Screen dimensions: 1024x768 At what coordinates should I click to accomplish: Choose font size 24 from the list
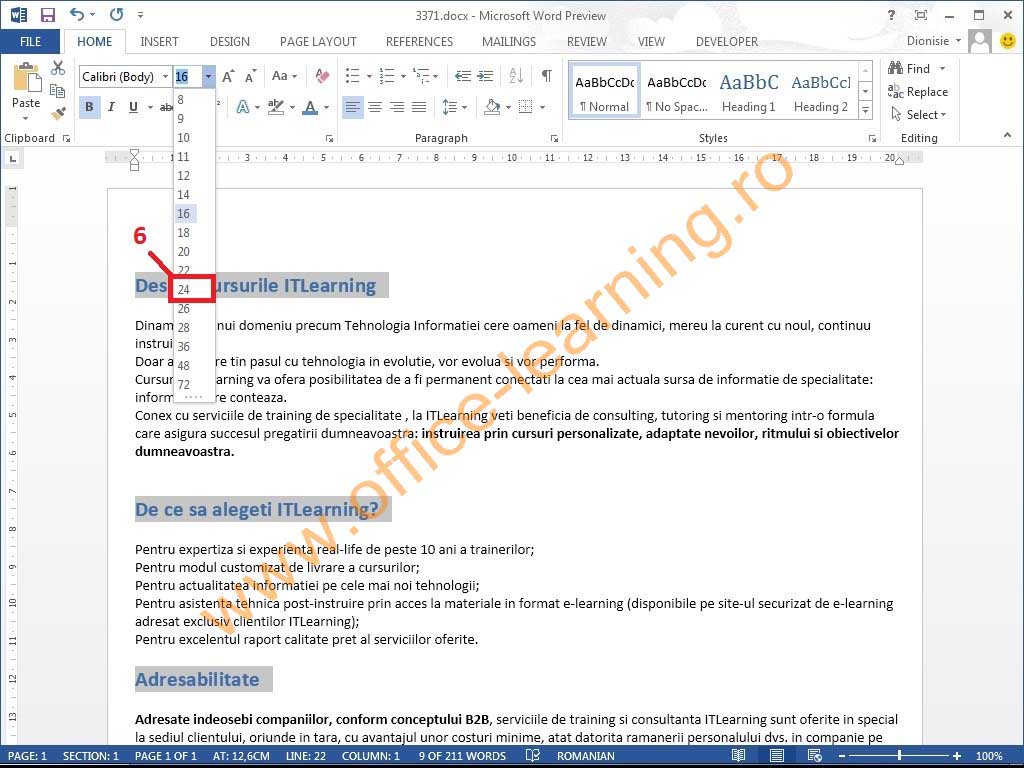(193, 289)
